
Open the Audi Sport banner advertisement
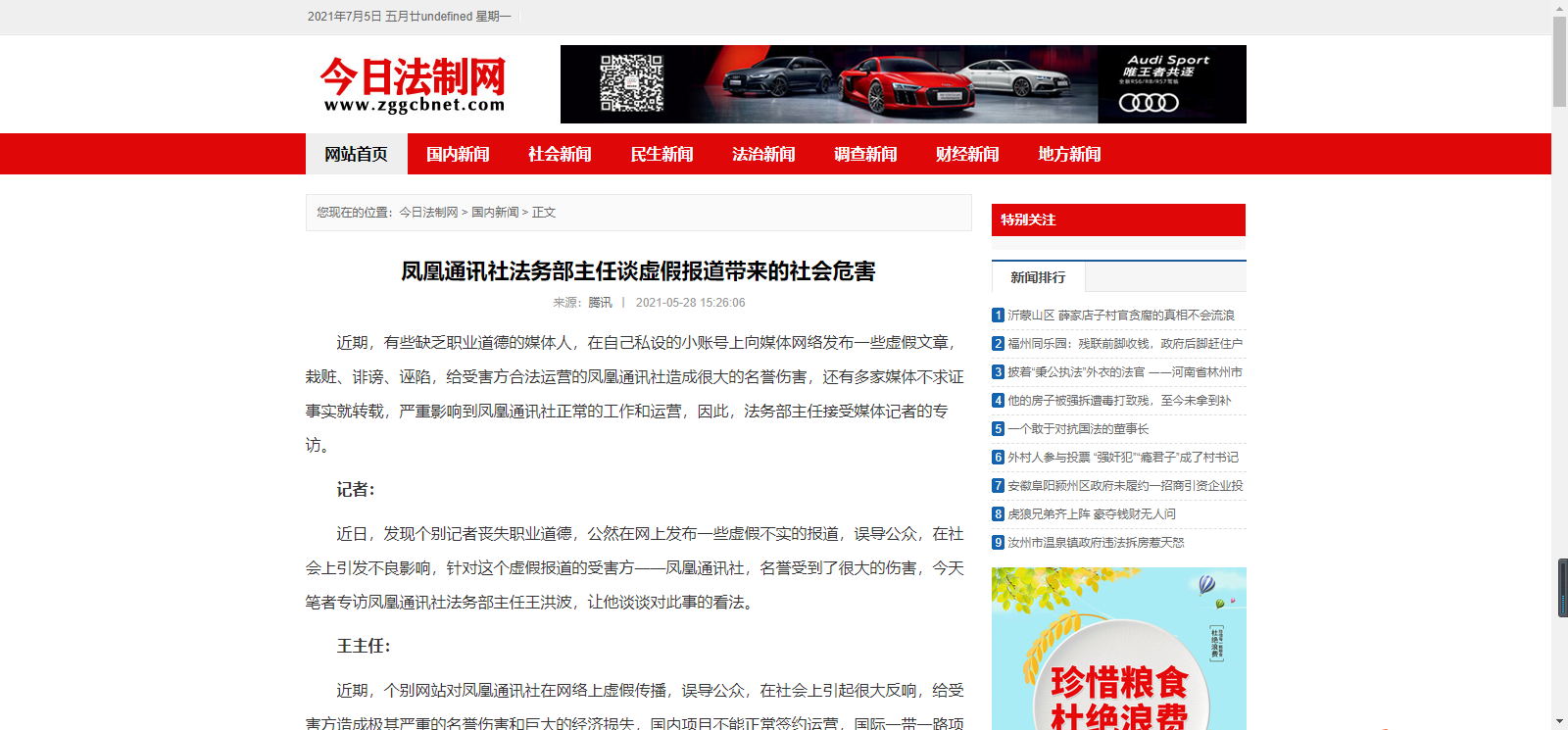pyautogui.click(x=904, y=84)
